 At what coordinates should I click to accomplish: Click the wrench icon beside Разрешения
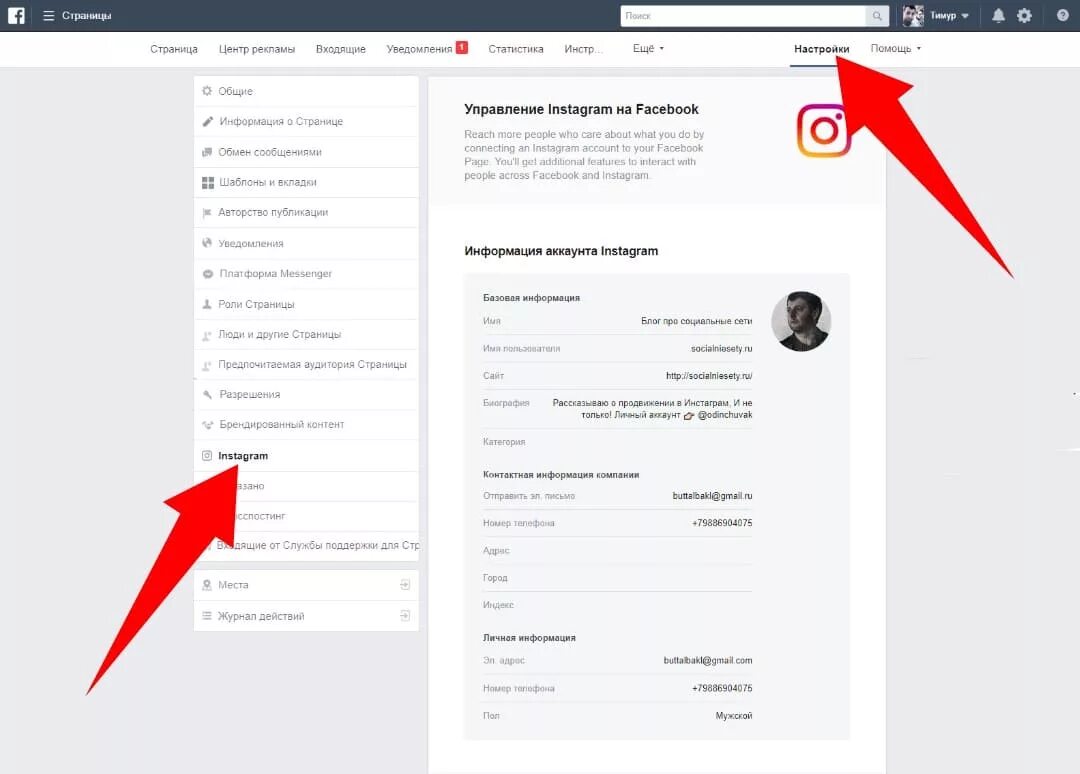[207, 394]
